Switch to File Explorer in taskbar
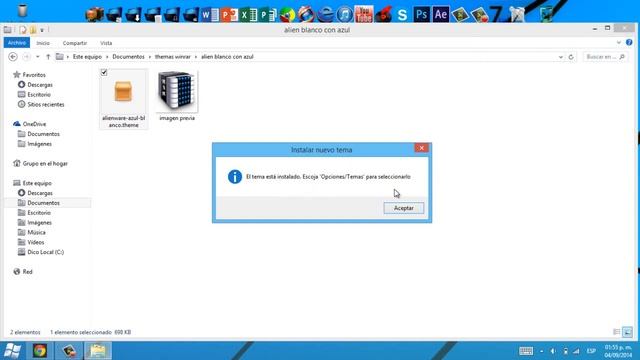The width and height of the screenshot is (640, 360). point(98,351)
